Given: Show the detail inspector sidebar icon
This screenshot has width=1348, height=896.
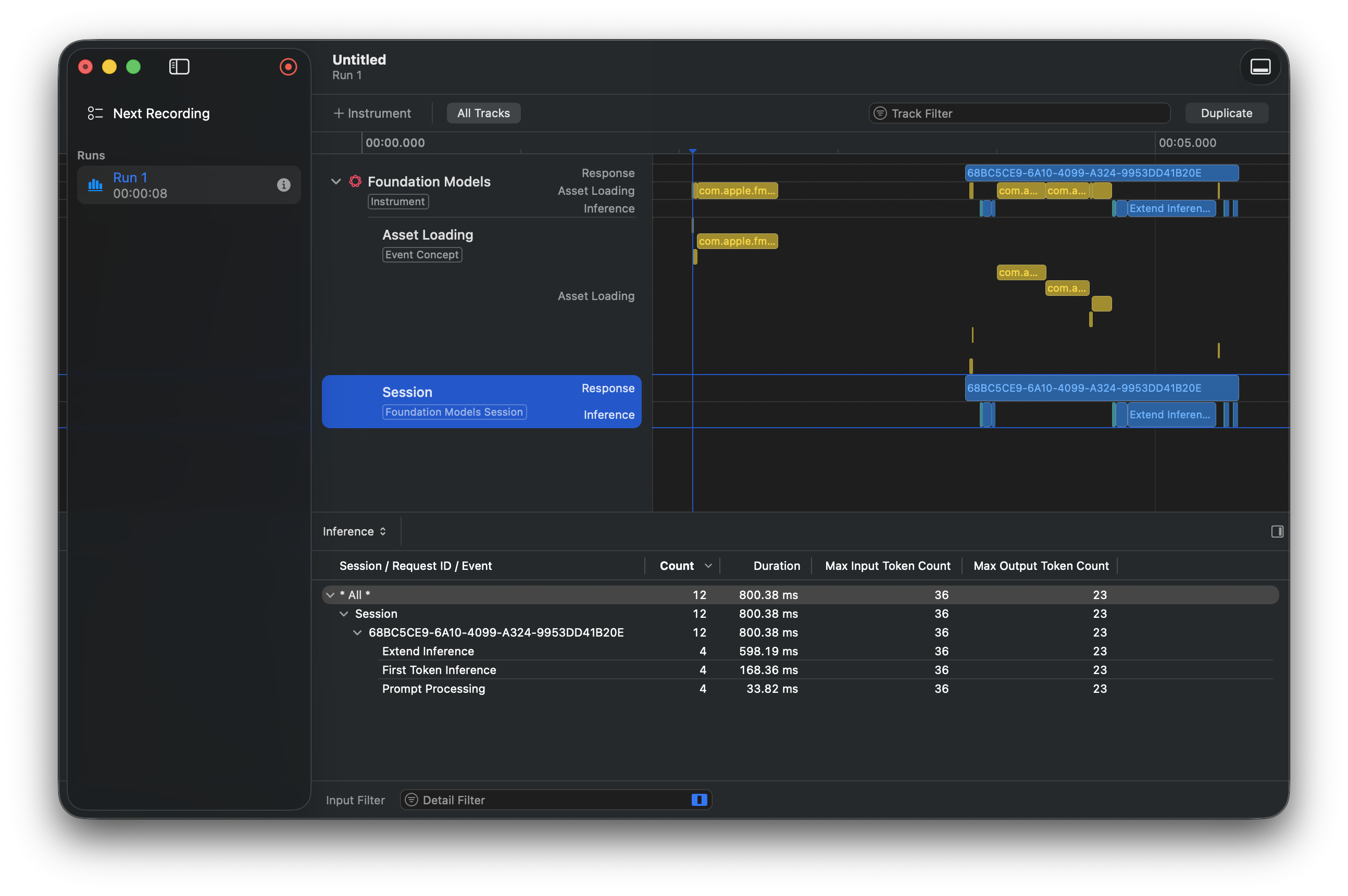Looking at the screenshot, I should (x=1277, y=531).
